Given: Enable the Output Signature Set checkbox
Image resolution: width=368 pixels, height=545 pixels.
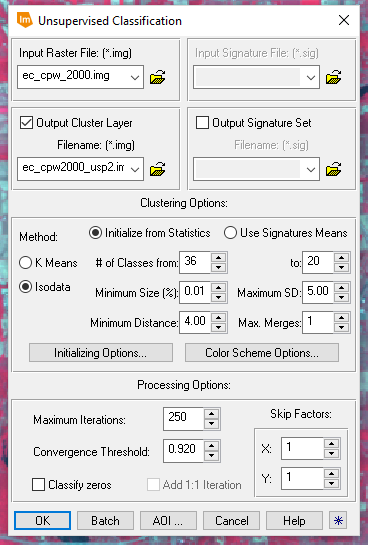Looking at the screenshot, I should pos(202,123).
